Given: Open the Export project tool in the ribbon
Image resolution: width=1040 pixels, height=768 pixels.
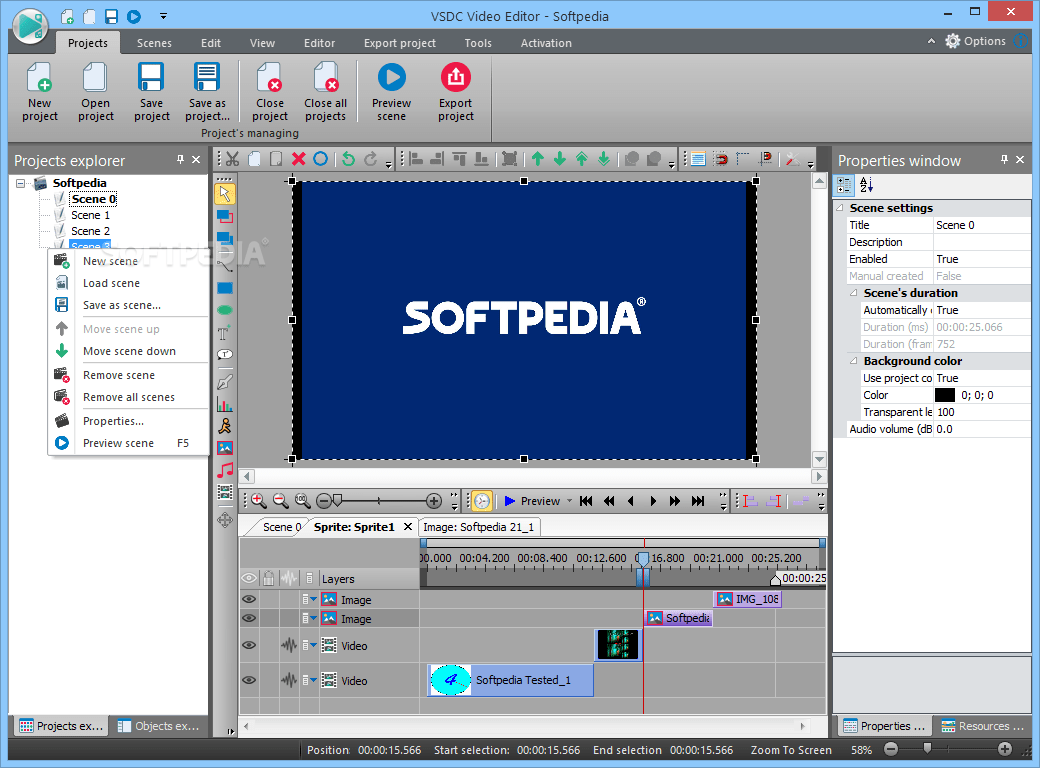Looking at the screenshot, I should click(455, 90).
